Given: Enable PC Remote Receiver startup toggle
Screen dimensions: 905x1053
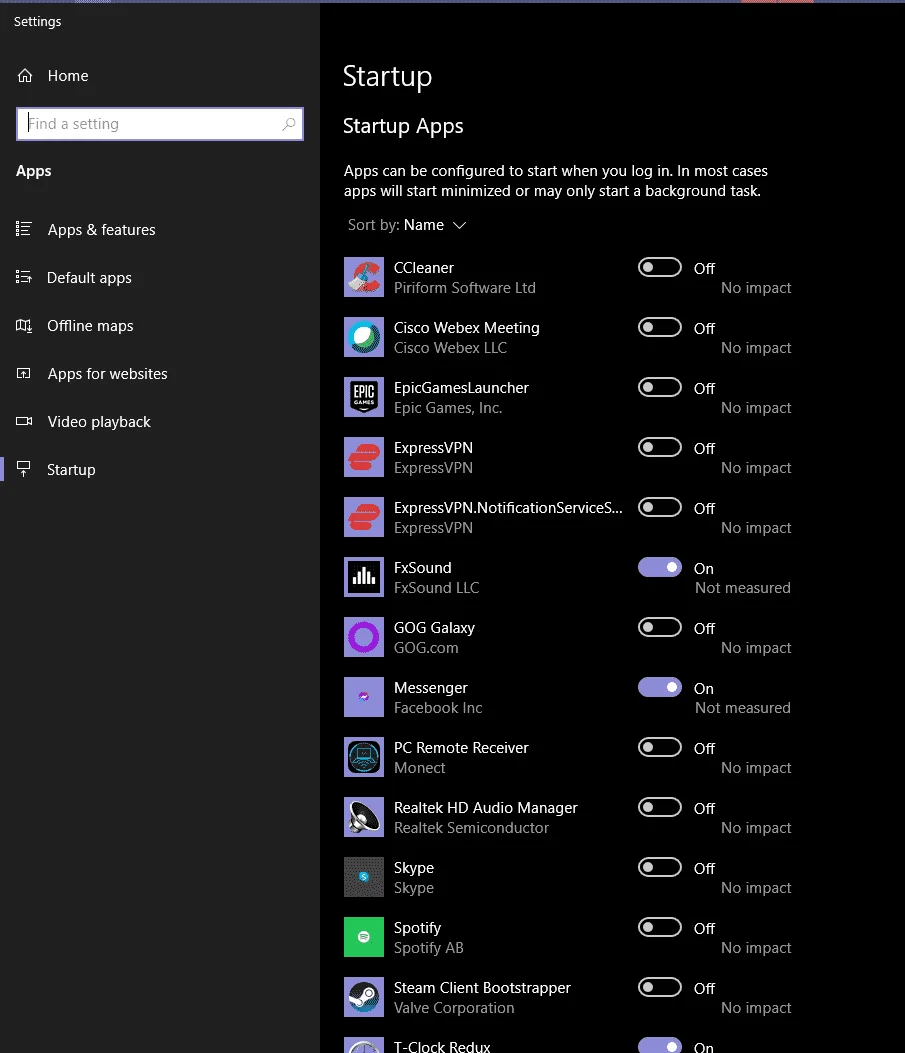Looking at the screenshot, I should [659, 747].
